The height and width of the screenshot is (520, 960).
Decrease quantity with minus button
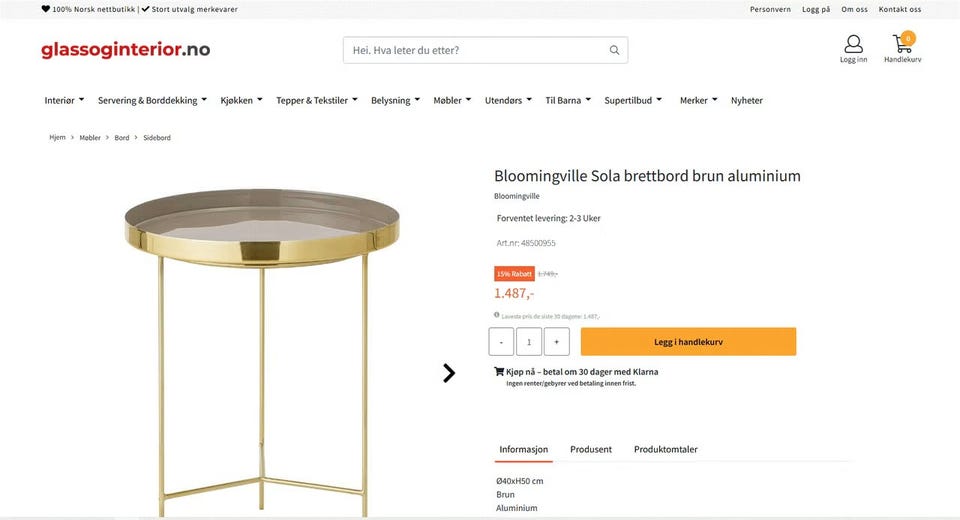[501, 342]
